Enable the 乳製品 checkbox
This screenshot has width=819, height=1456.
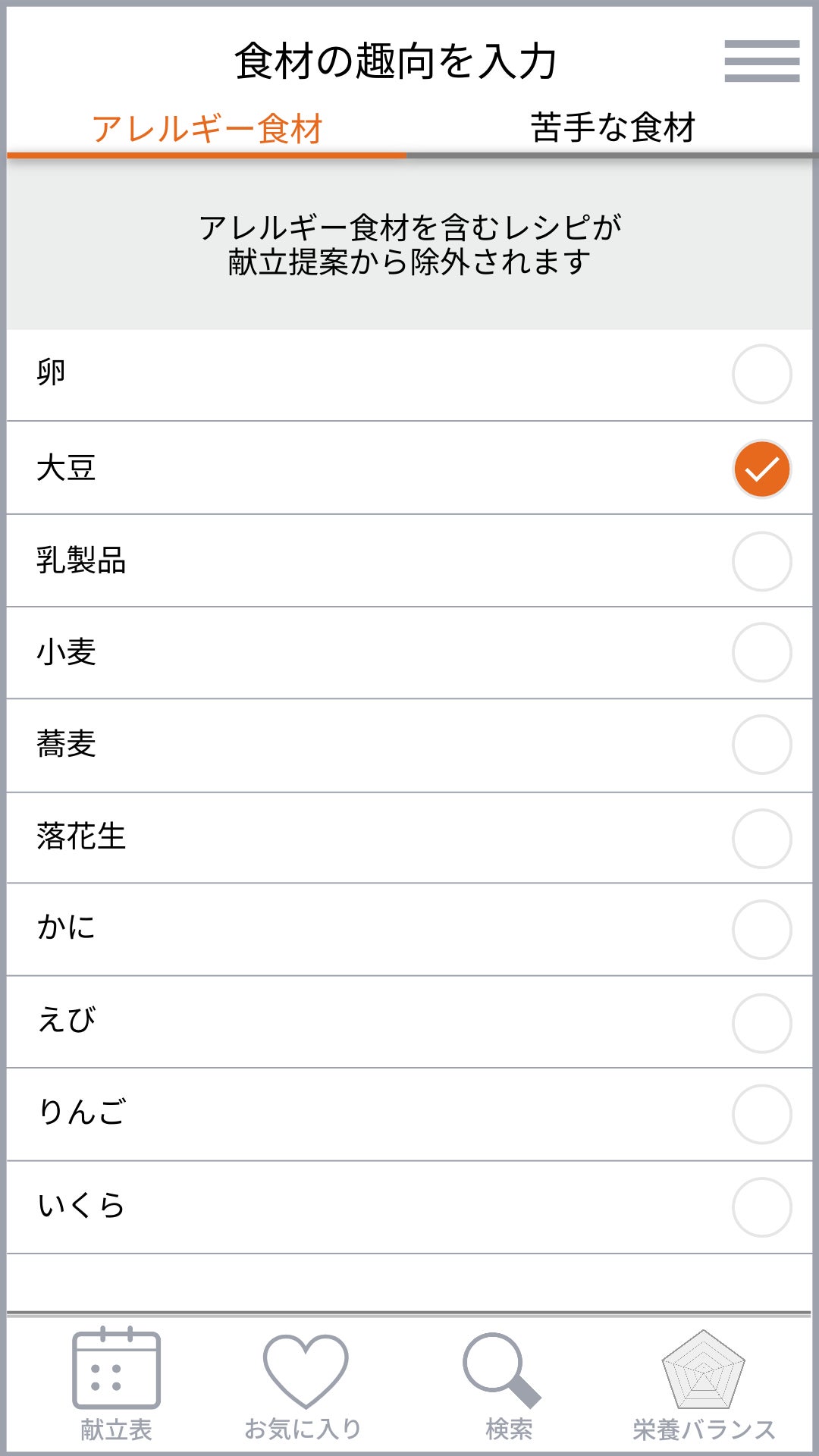click(761, 561)
